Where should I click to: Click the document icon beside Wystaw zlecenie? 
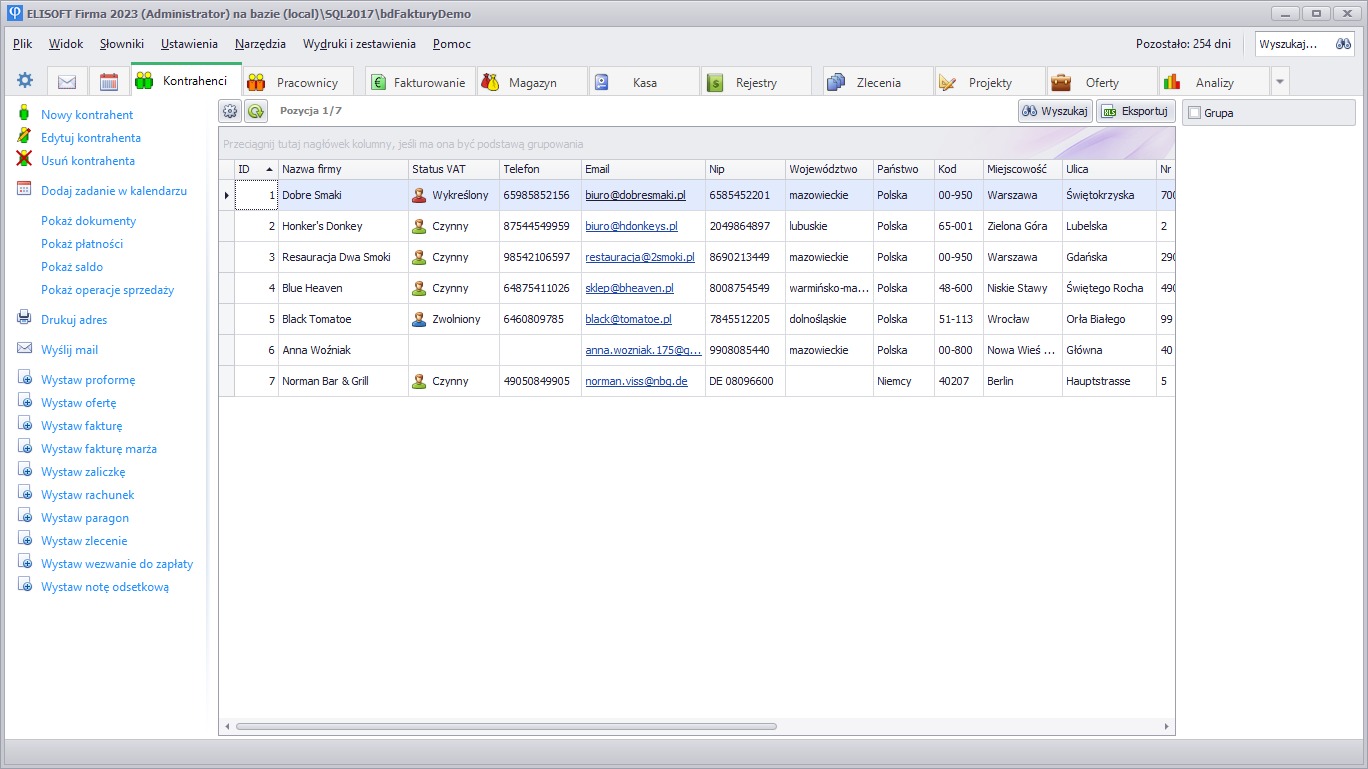point(24,540)
